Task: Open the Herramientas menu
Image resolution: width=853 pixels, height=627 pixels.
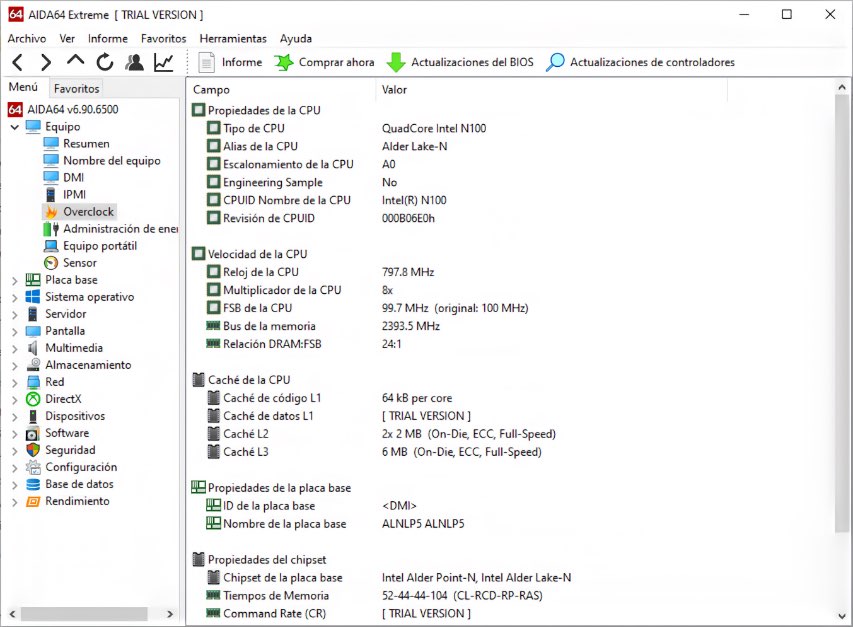Action: tap(233, 39)
